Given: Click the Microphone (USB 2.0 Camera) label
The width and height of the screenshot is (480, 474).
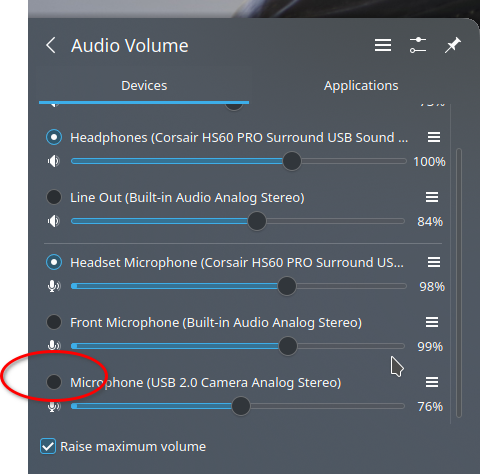Looking at the screenshot, I should (206, 383).
